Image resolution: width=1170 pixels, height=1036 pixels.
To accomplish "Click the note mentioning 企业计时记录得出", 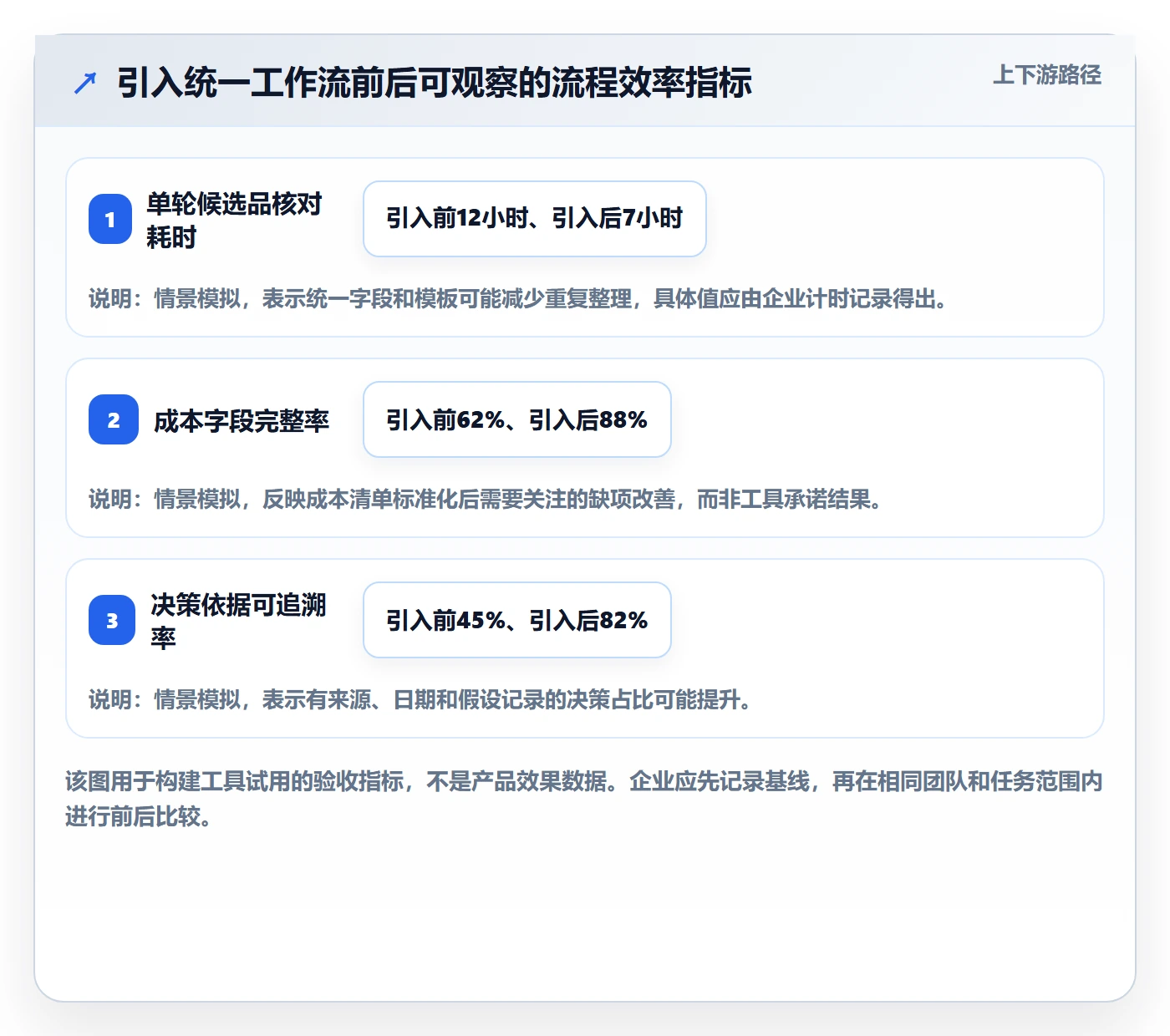I will coord(519,298).
